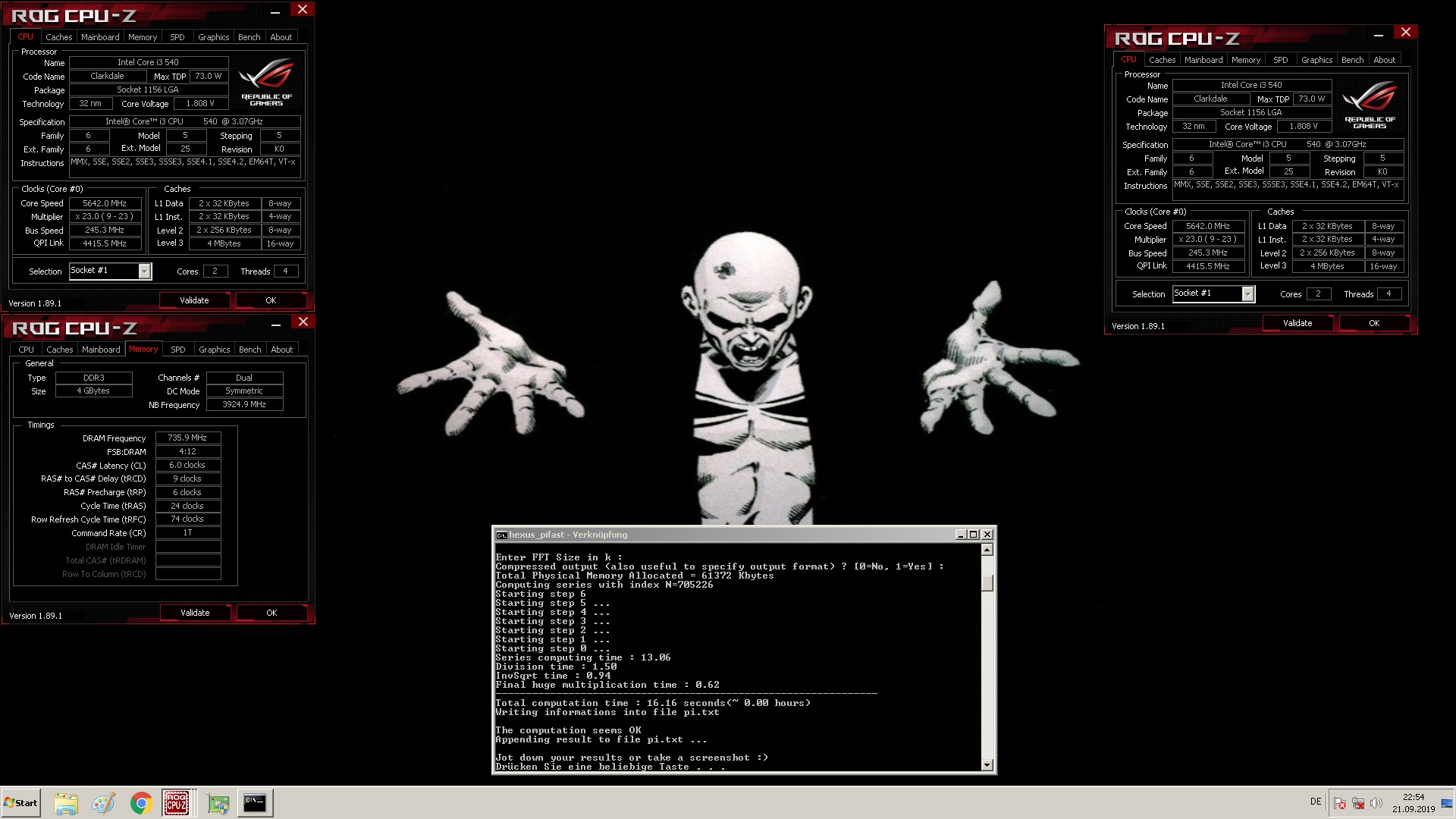Click Validate in the upper-left CPU-Z window

click(194, 300)
